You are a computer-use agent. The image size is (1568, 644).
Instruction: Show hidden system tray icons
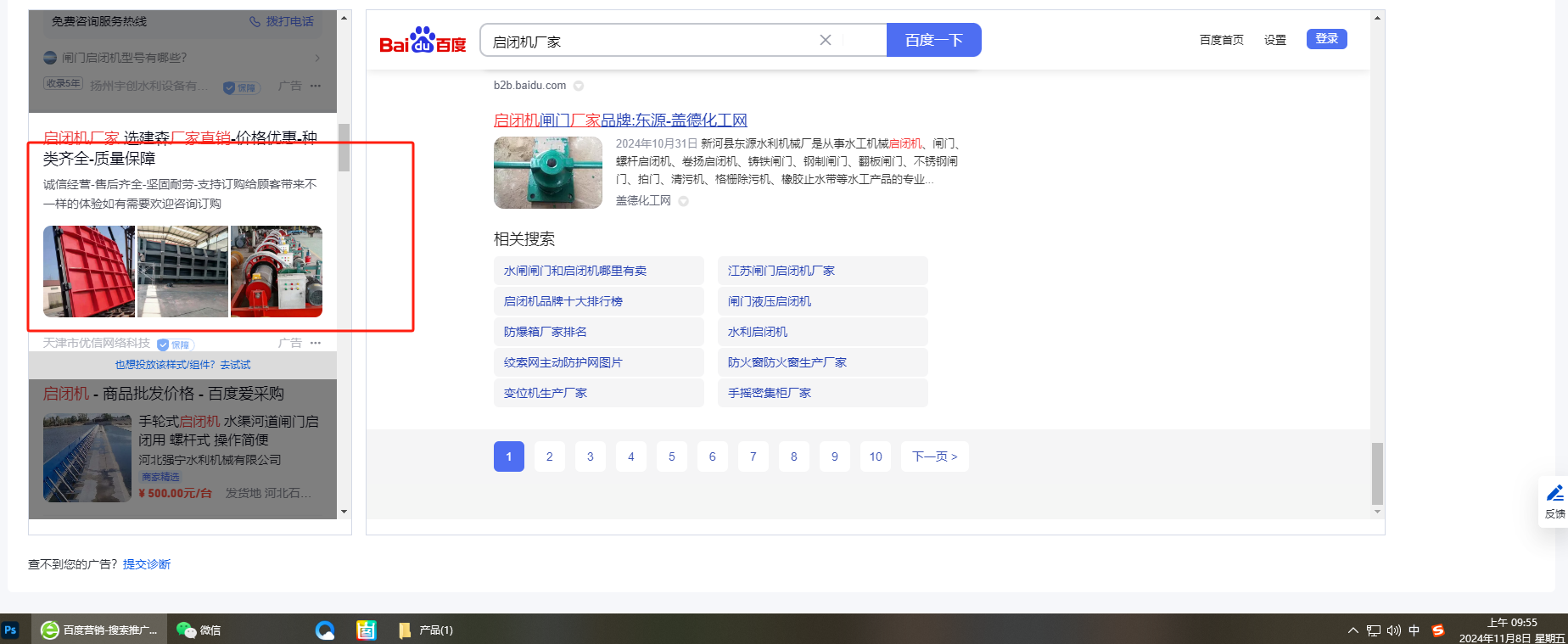pyautogui.click(x=1352, y=630)
